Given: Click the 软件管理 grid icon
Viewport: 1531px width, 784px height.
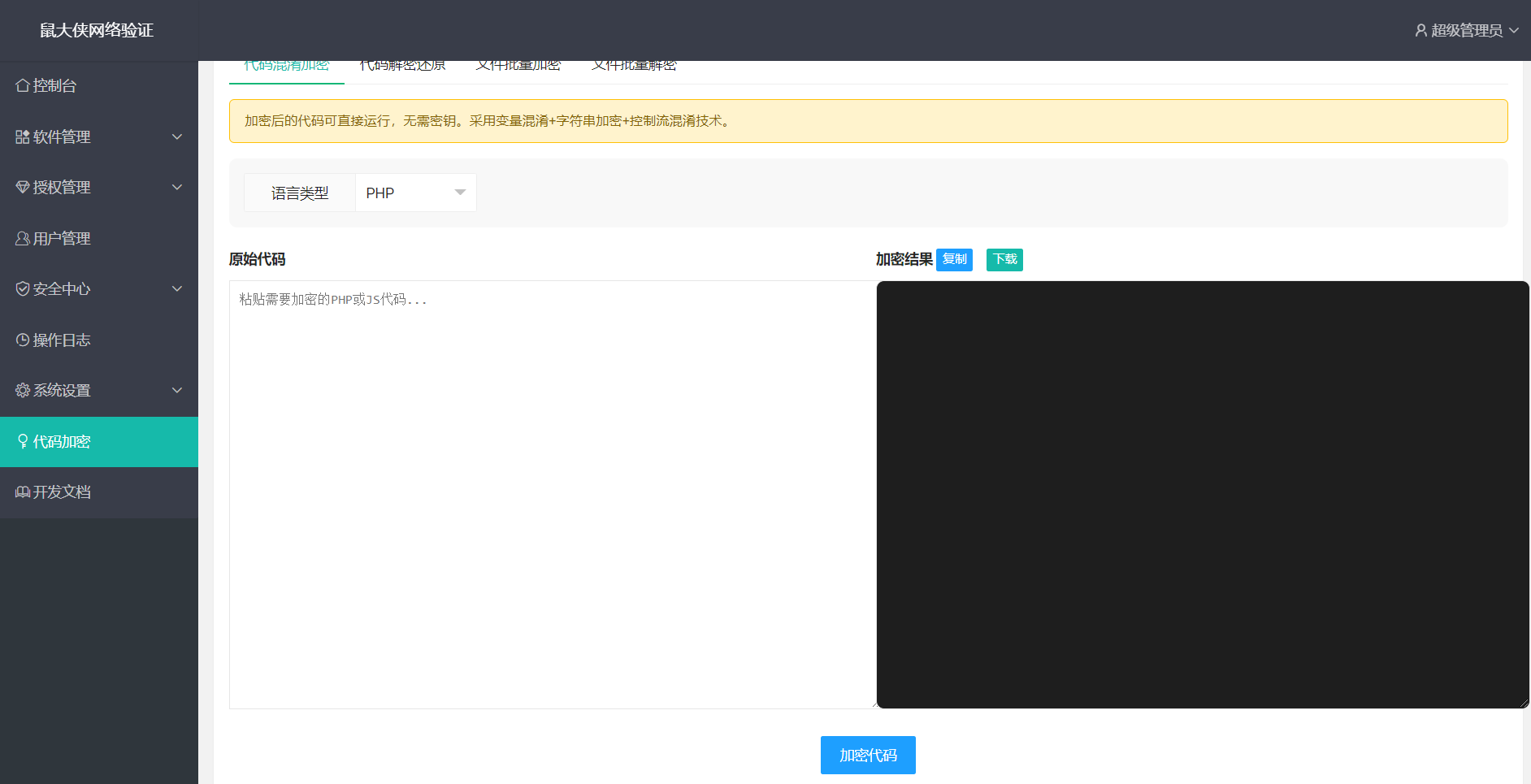Looking at the screenshot, I should (23, 136).
